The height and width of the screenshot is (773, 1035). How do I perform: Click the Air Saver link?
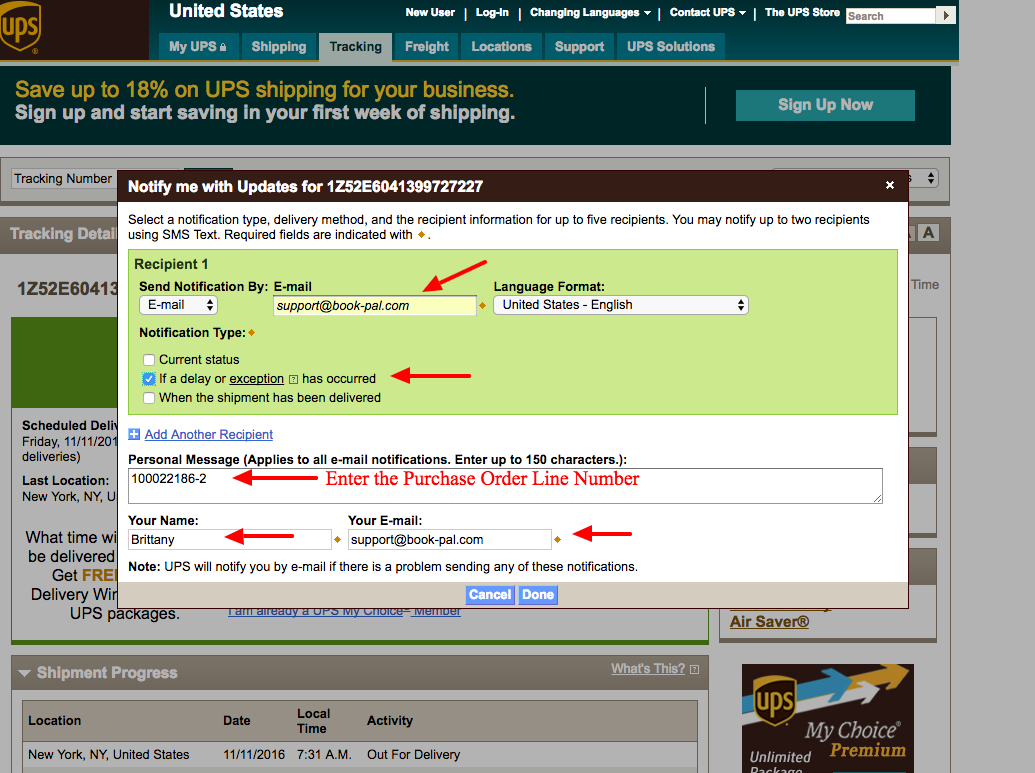(769, 622)
